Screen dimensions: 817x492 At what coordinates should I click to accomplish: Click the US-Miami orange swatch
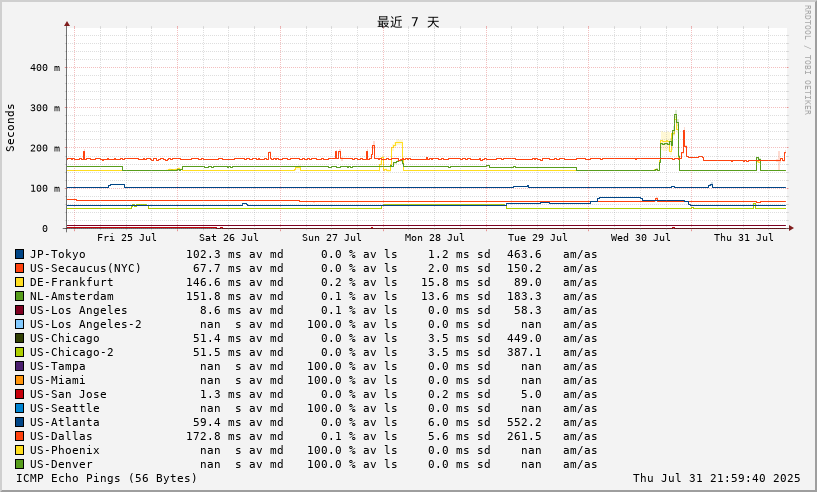pos(19,380)
